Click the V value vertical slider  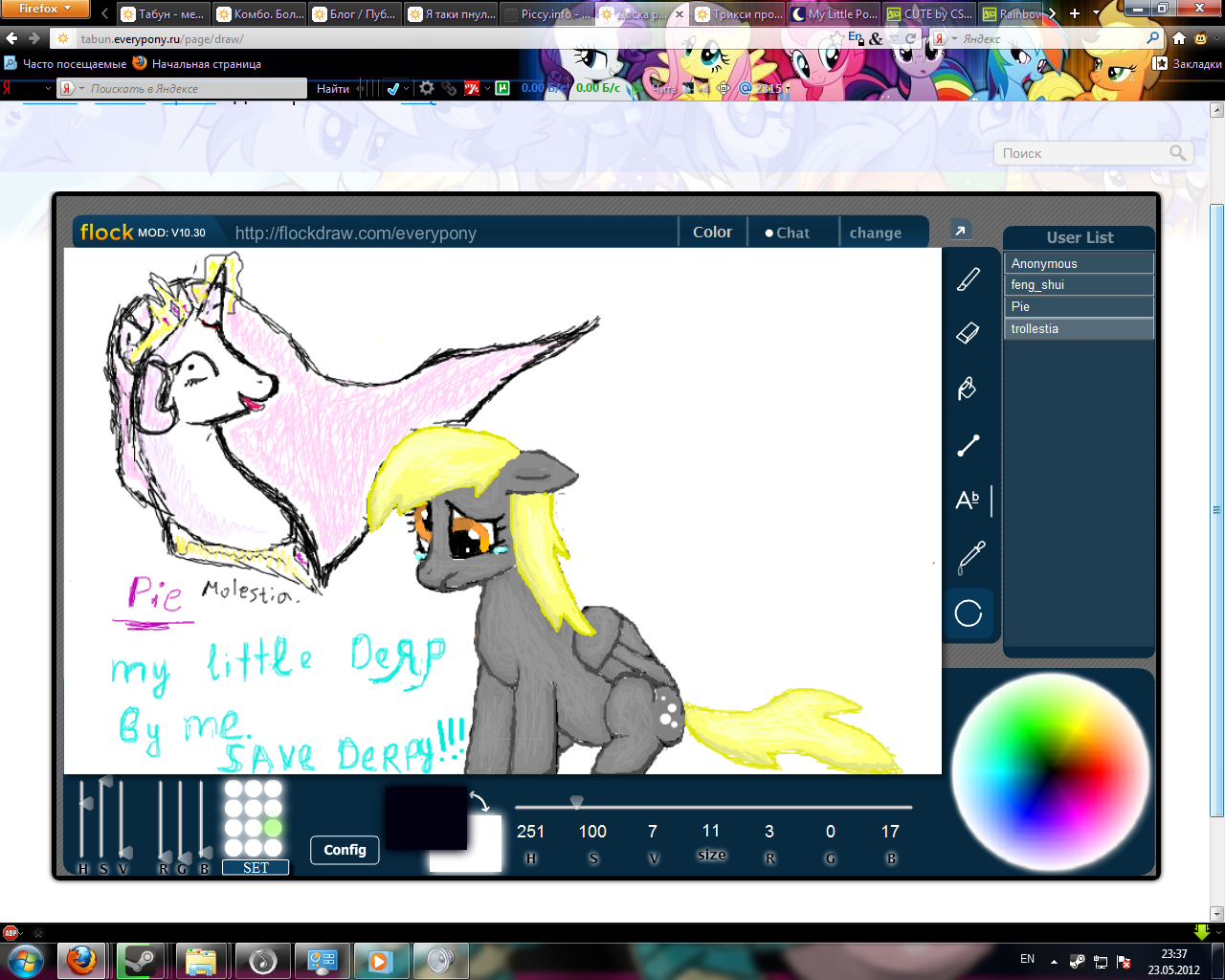tap(123, 821)
